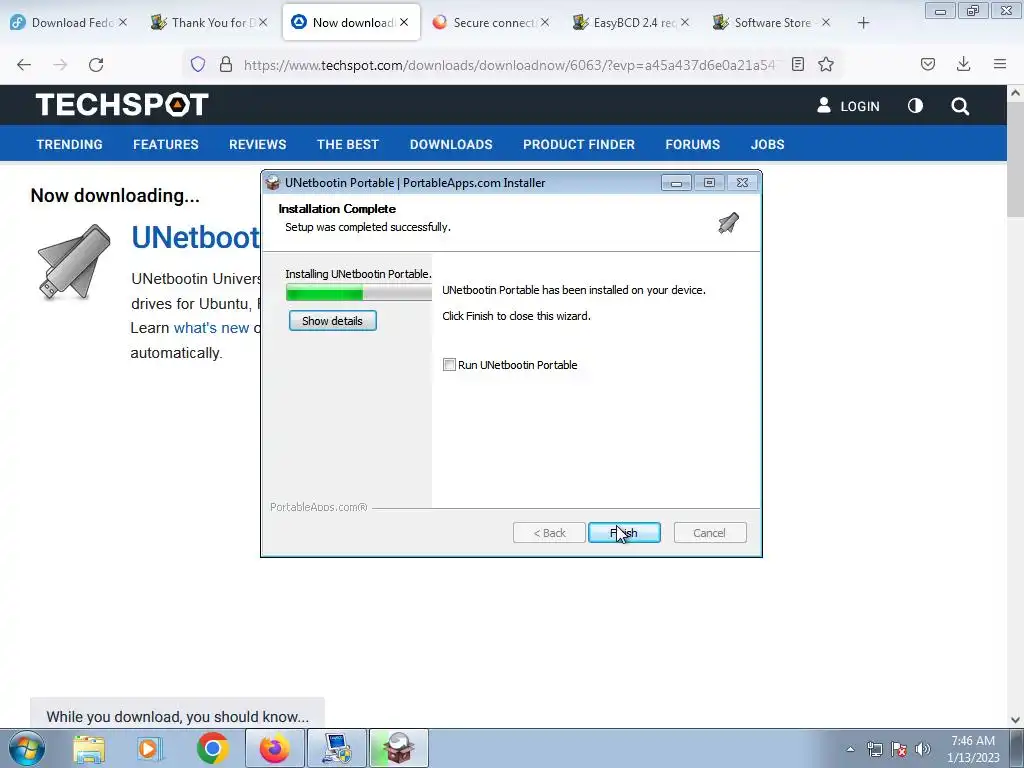This screenshot has width=1024, height=768.
Task: Open the PRODUCT FINDER menu
Action: [x=579, y=144]
